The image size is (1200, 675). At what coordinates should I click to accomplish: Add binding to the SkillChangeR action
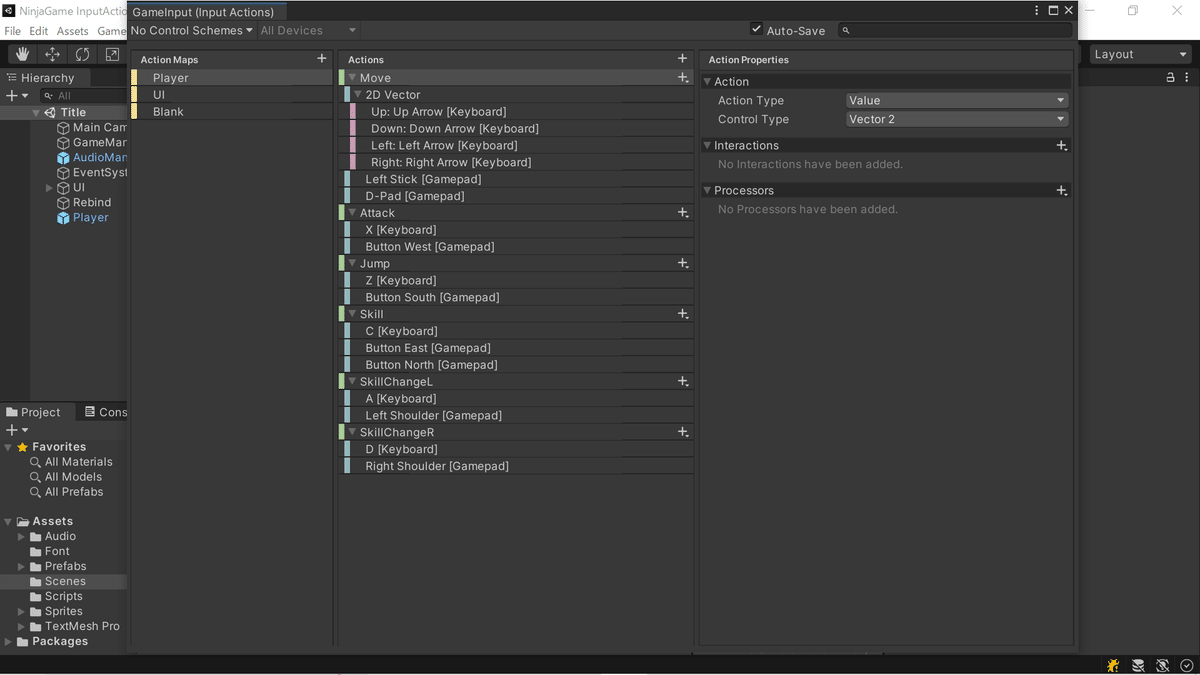click(683, 432)
